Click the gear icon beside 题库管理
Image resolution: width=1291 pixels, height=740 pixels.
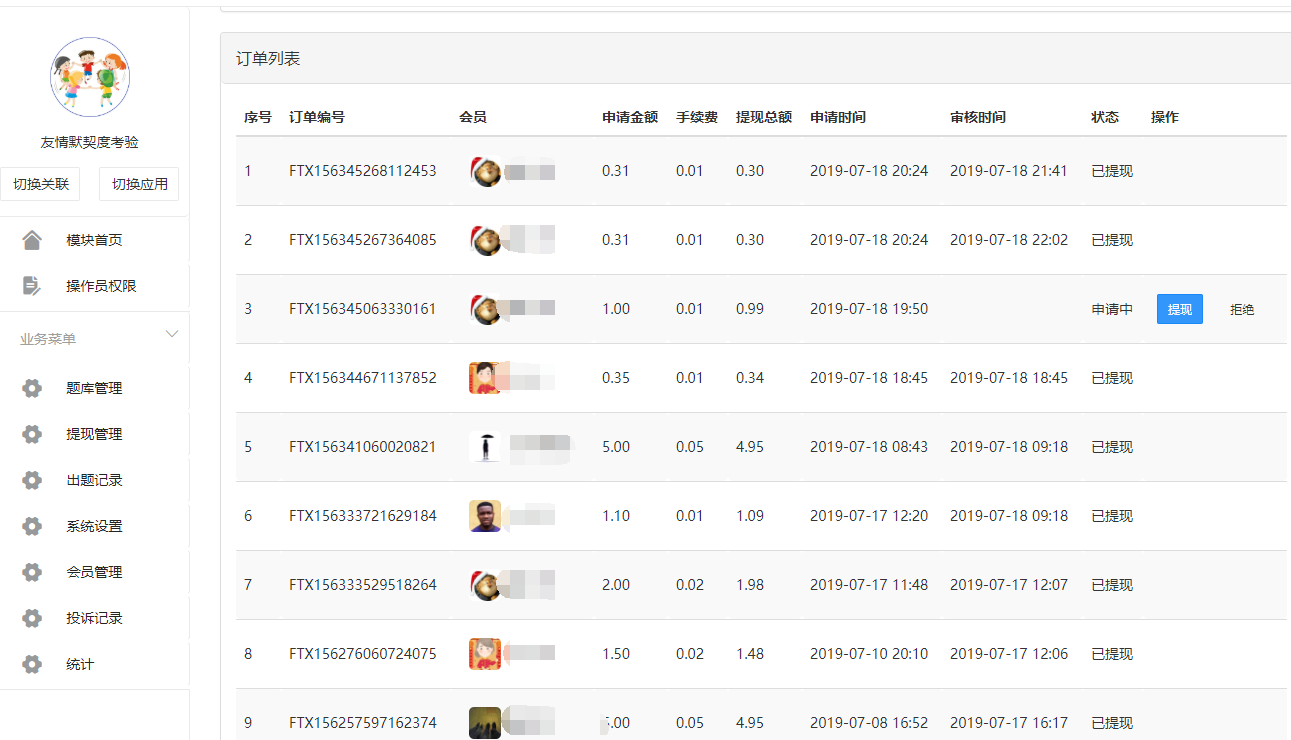tap(32, 388)
